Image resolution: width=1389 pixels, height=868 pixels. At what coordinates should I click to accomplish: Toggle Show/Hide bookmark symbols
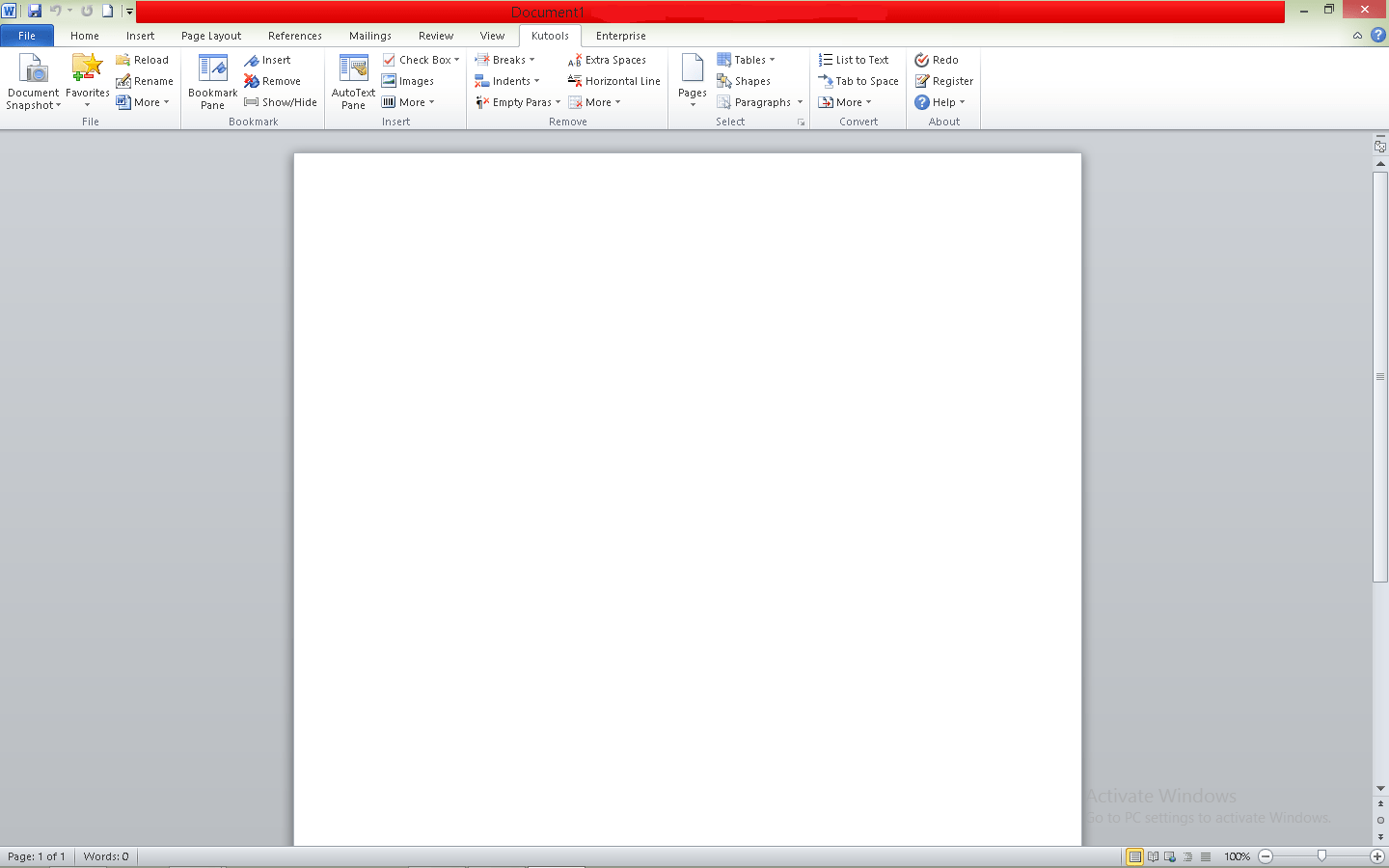click(x=280, y=102)
